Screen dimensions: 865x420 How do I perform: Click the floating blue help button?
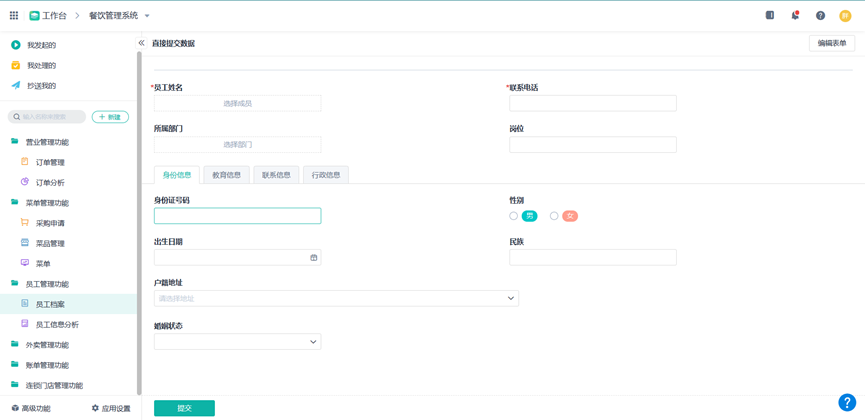pos(846,402)
